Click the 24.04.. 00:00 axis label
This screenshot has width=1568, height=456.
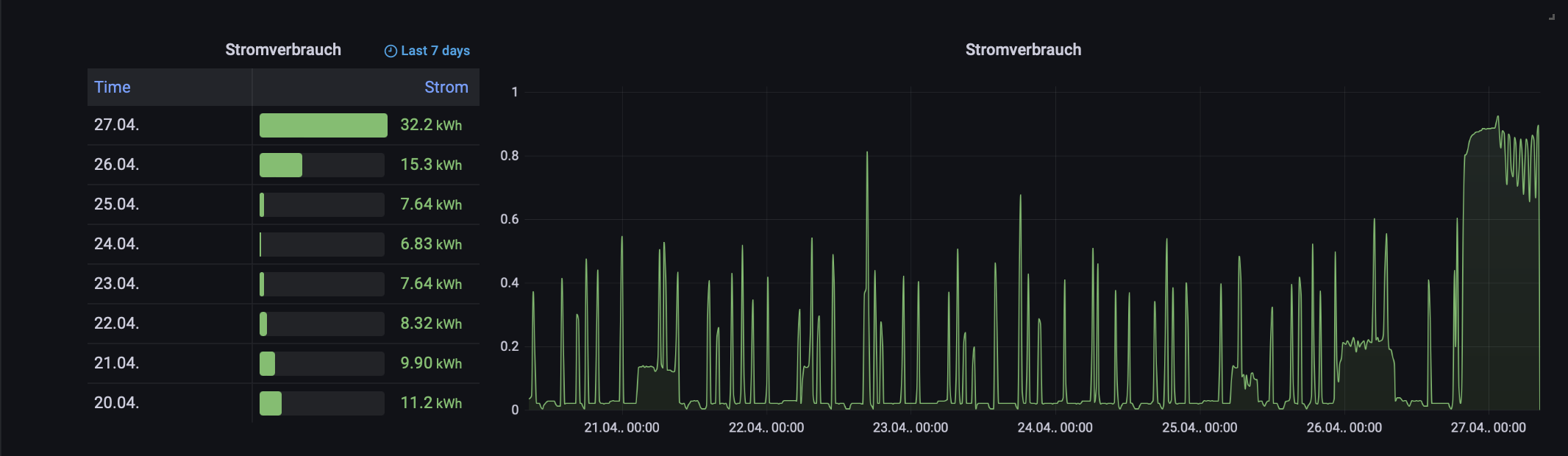tap(1055, 427)
